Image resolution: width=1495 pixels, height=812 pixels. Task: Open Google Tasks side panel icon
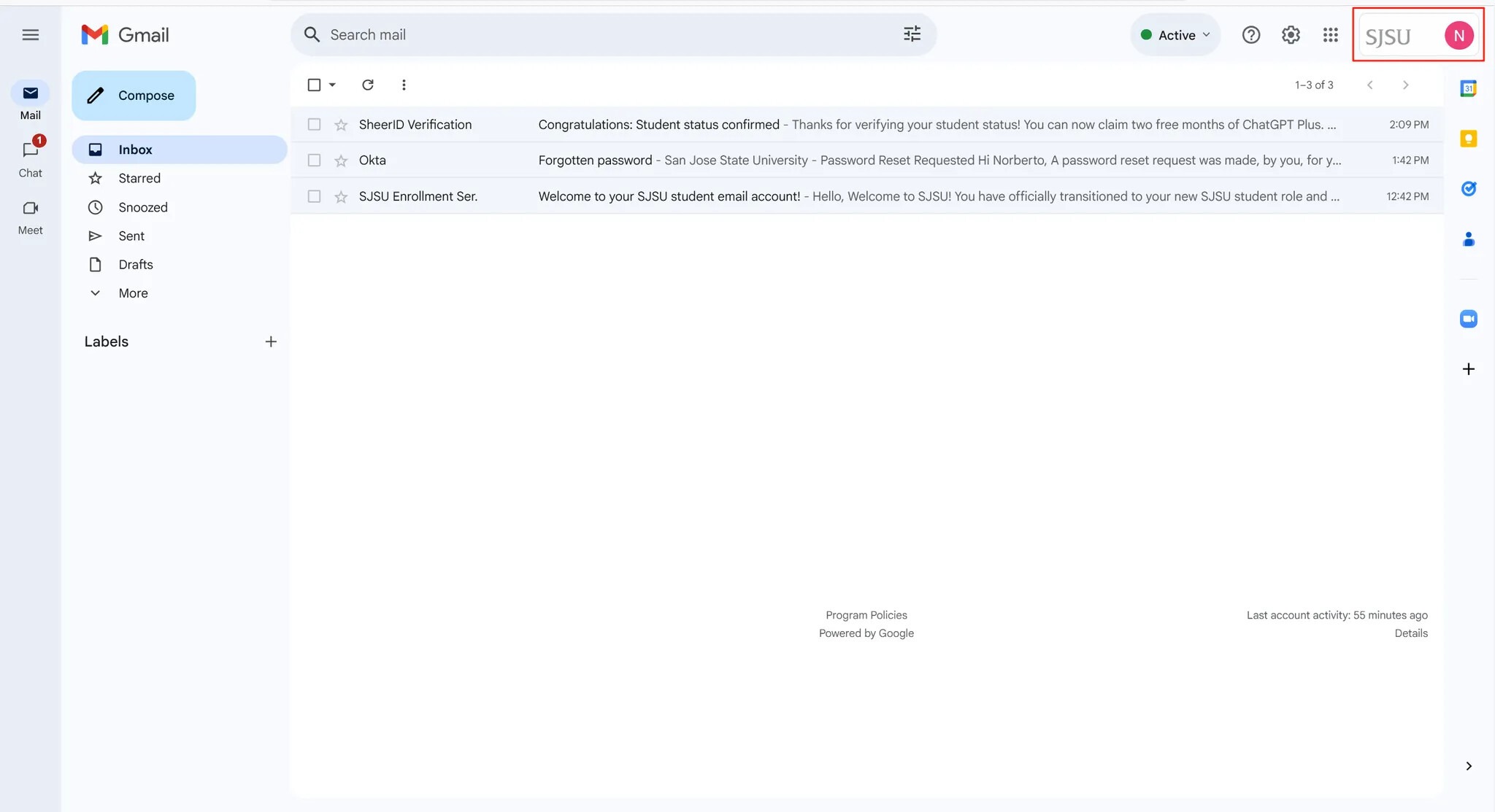pos(1468,189)
